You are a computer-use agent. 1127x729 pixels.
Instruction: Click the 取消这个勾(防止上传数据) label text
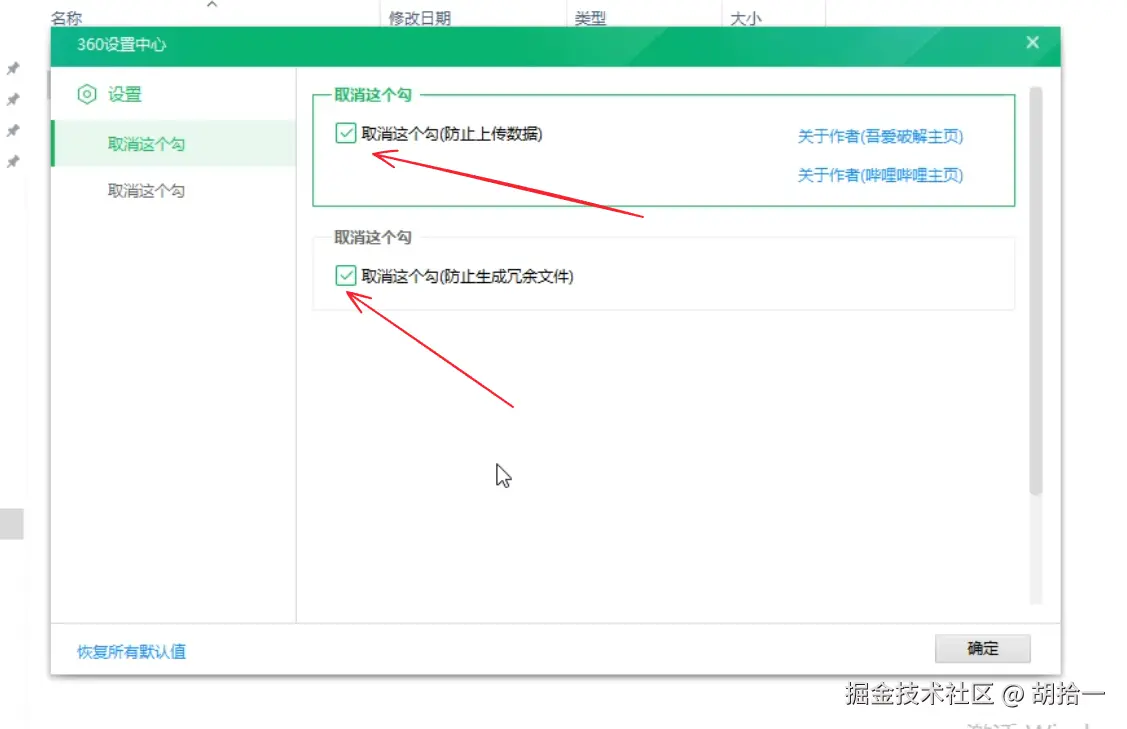[x=452, y=134]
